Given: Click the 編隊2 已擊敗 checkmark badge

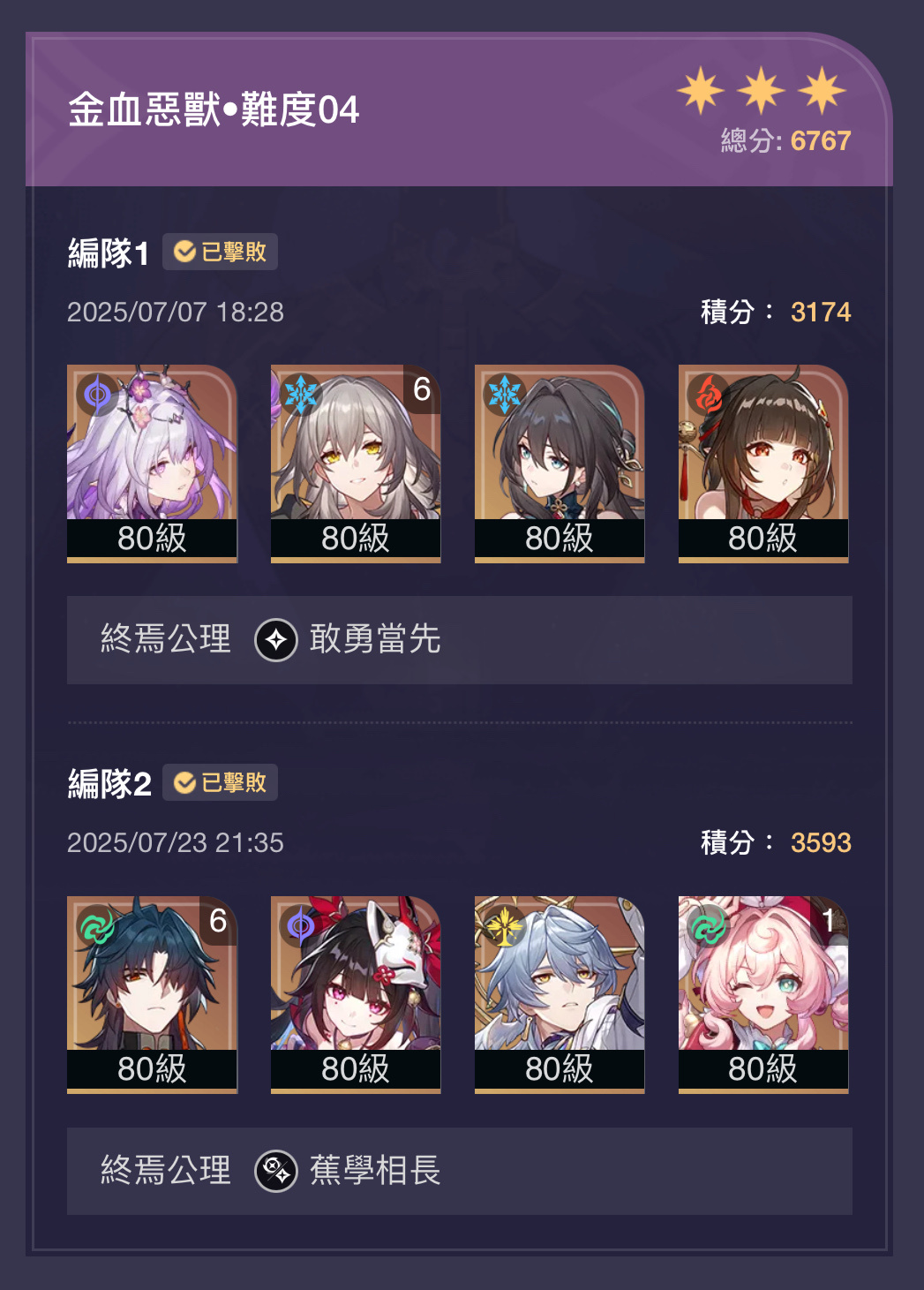Looking at the screenshot, I should [x=220, y=782].
